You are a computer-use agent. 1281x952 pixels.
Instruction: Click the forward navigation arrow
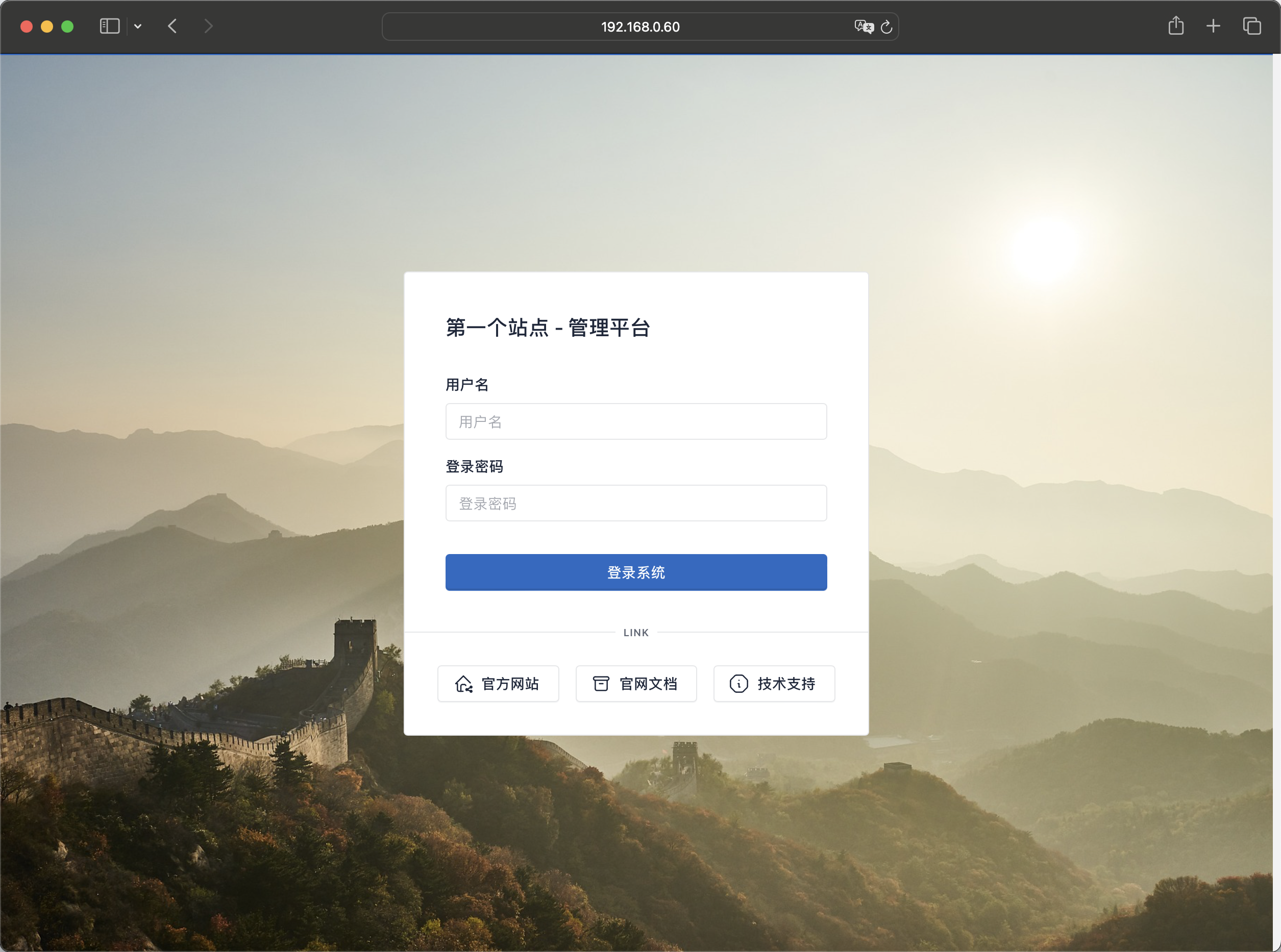click(209, 27)
